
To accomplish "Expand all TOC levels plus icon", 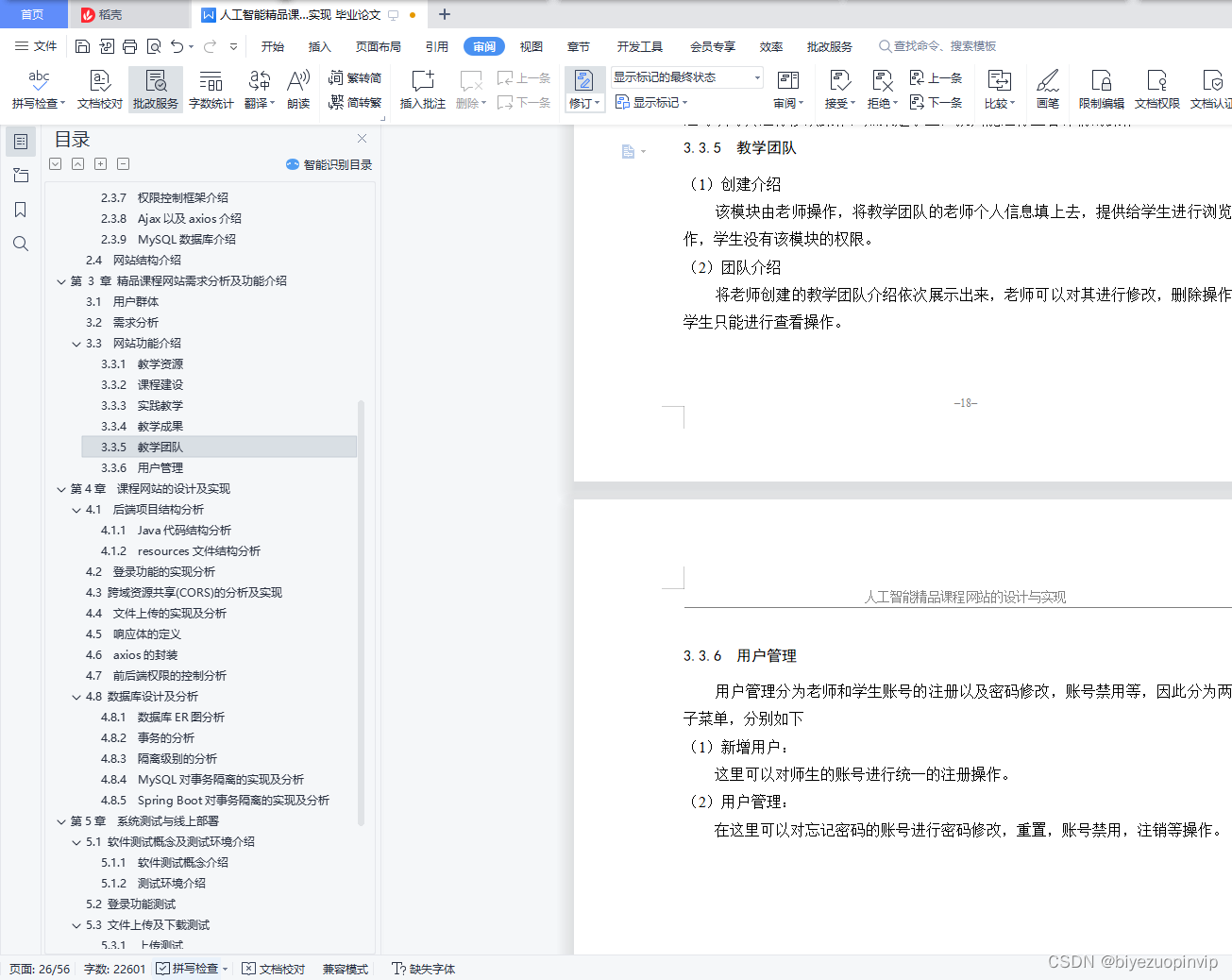I will [100, 164].
